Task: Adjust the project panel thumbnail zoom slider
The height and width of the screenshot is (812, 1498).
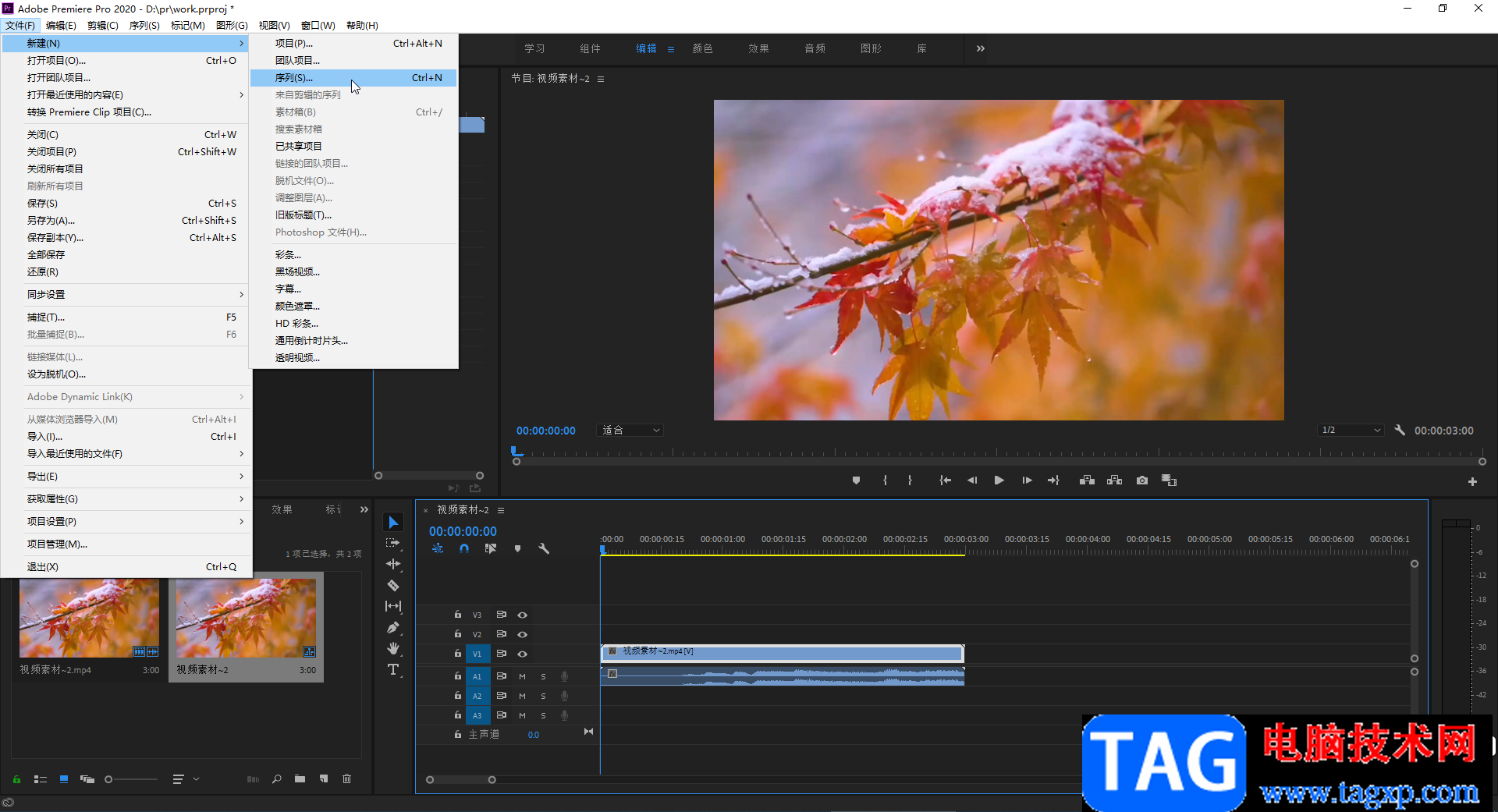Action: point(109,778)
